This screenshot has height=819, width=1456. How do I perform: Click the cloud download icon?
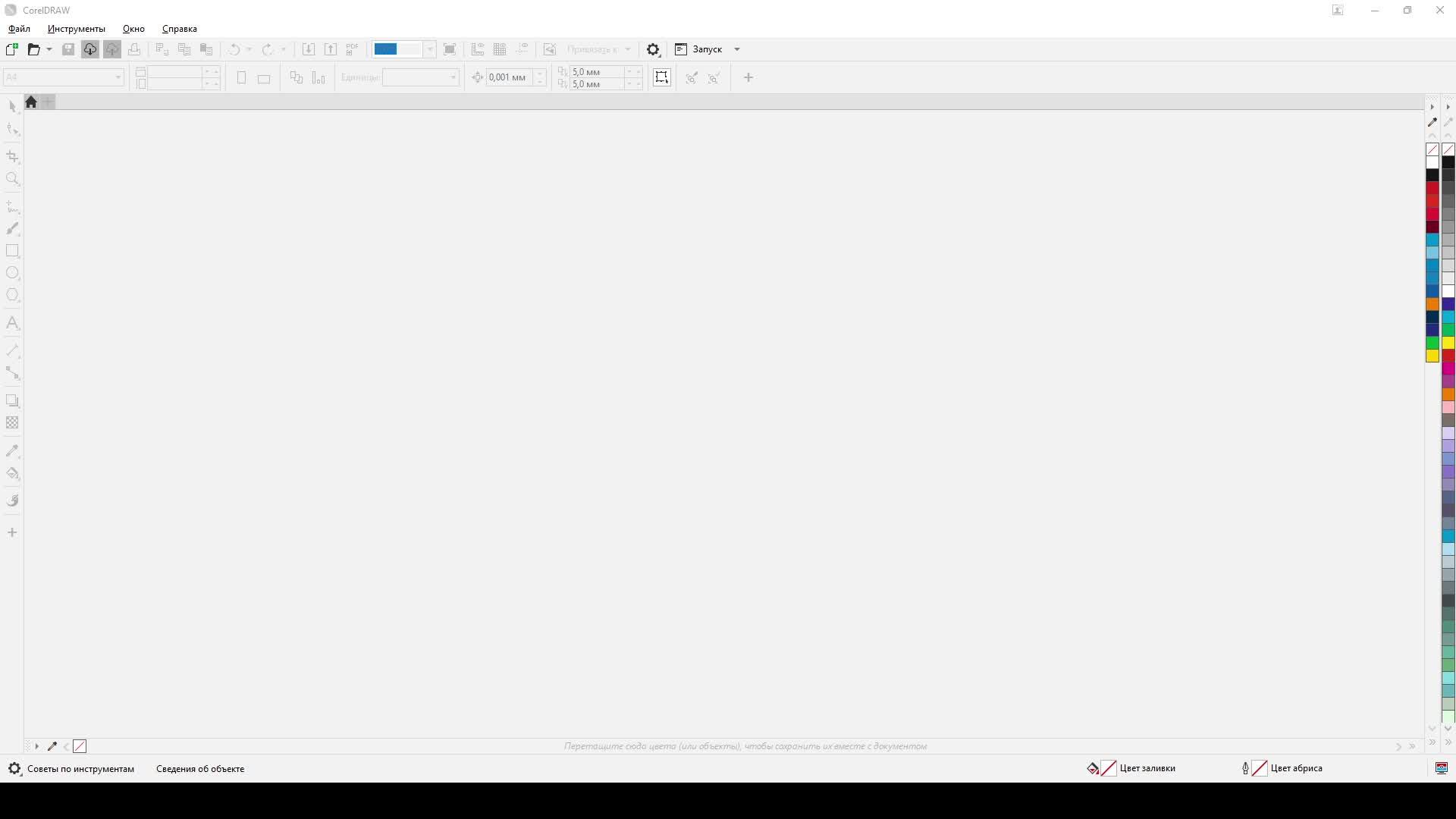89,49
